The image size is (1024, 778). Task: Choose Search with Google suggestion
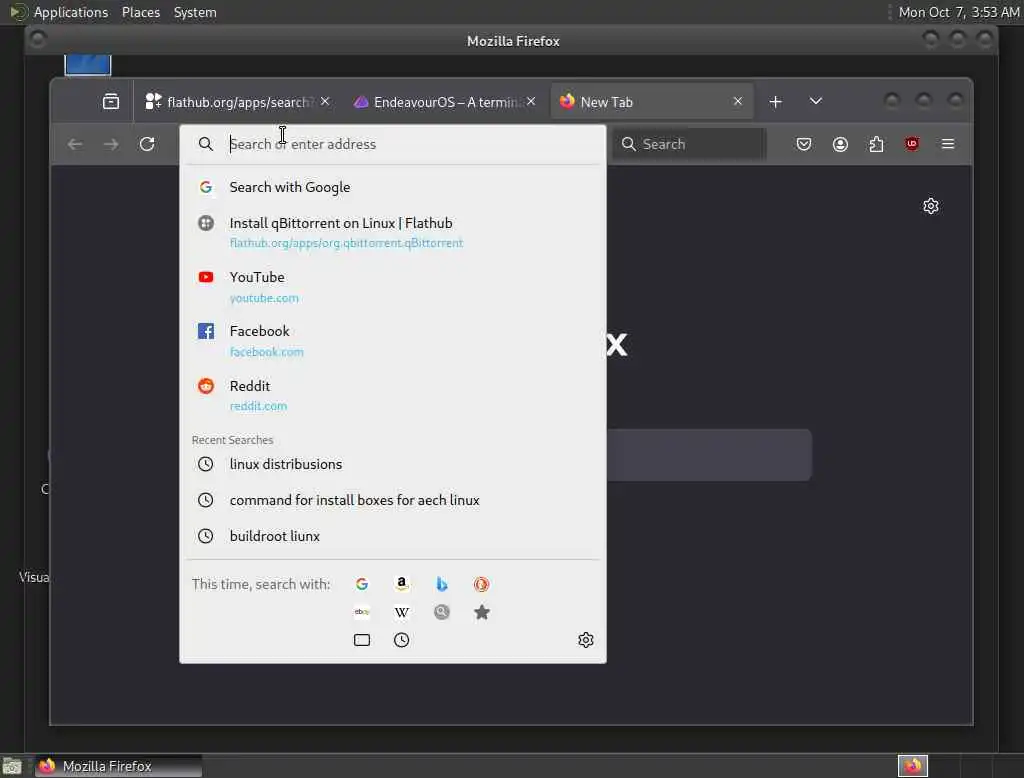[x=392, y=187]
